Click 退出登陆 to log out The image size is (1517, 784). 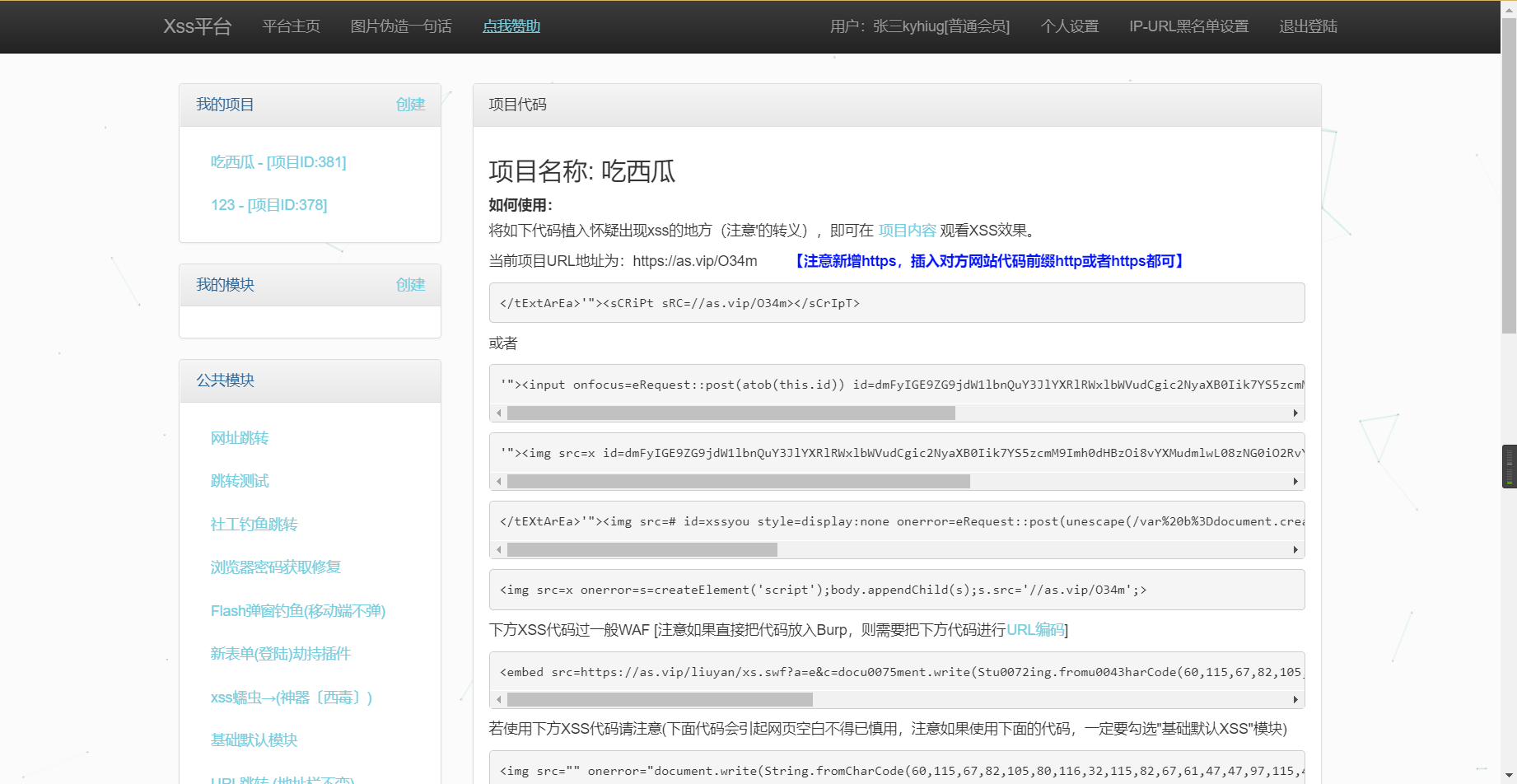point(1309,26)
